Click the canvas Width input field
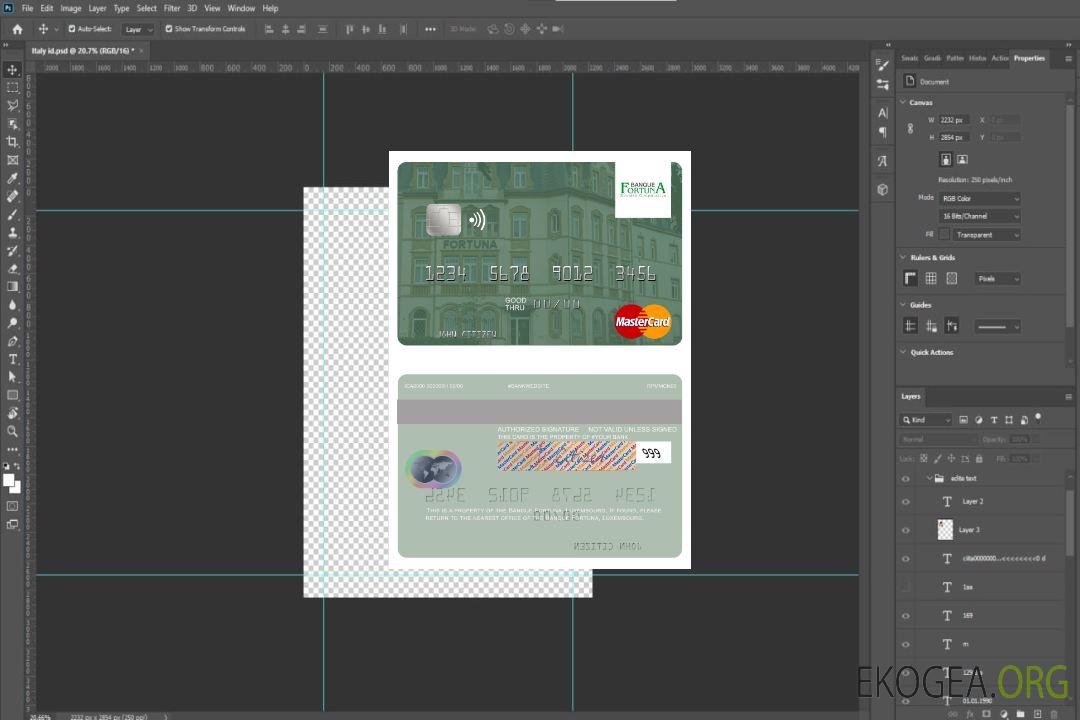Image resolution: width=1080 pixels, height=720 pixels. [x=954, y=120]
